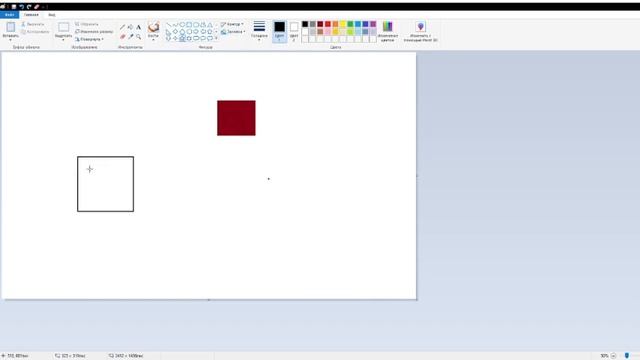
Task: Open the Brushes dropdown arrow
Action: (x=153, y=40)
